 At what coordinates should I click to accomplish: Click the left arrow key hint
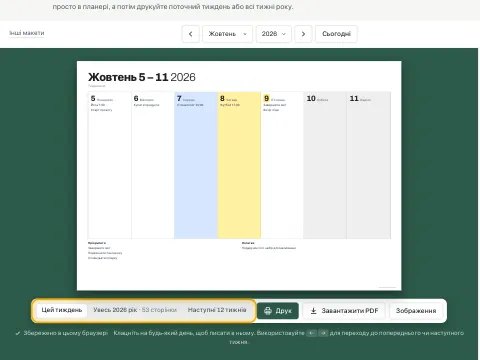[311, 333]
